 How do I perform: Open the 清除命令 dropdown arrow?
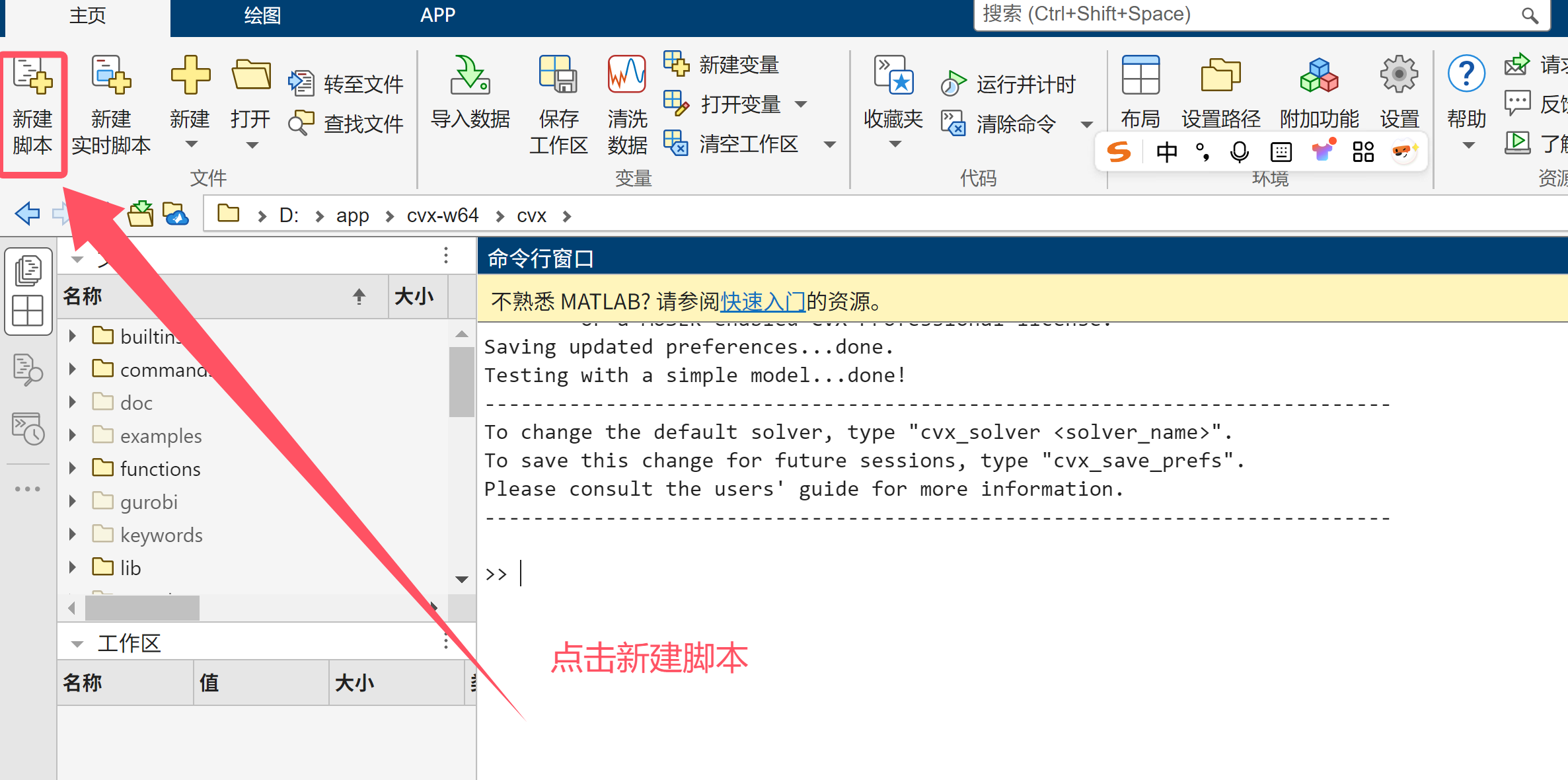1088,124
